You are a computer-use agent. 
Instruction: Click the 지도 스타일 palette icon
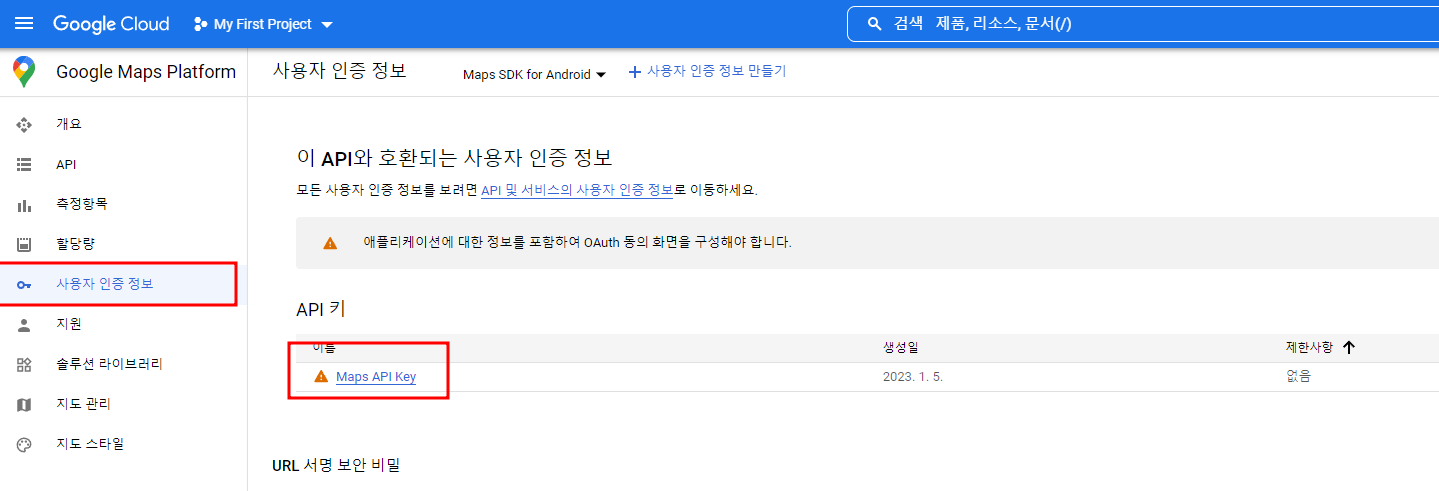(25, 444)
